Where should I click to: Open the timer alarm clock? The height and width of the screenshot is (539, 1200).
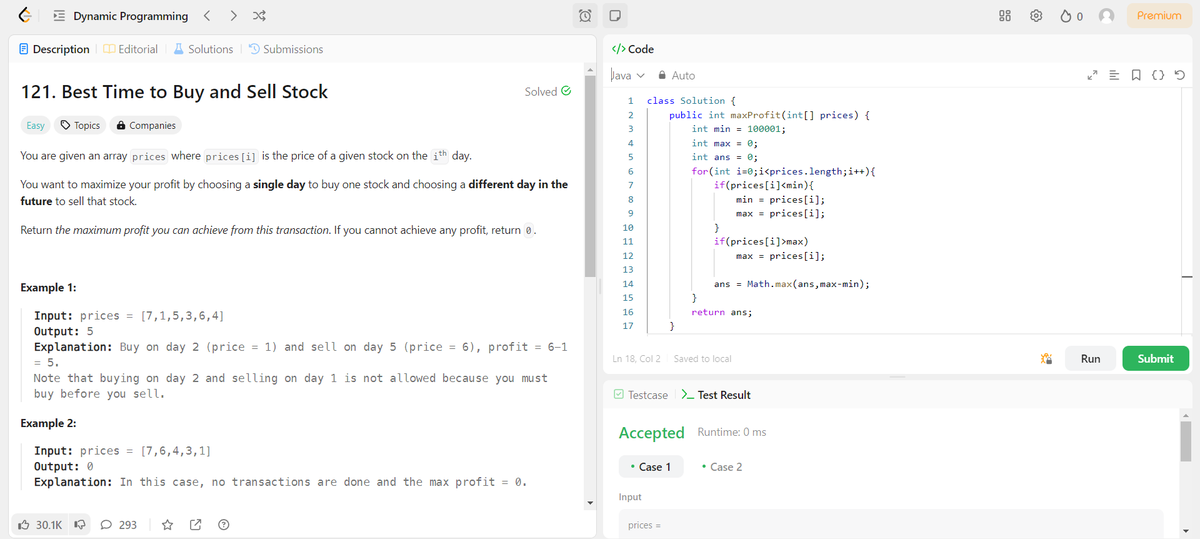(x=587, y=16)
